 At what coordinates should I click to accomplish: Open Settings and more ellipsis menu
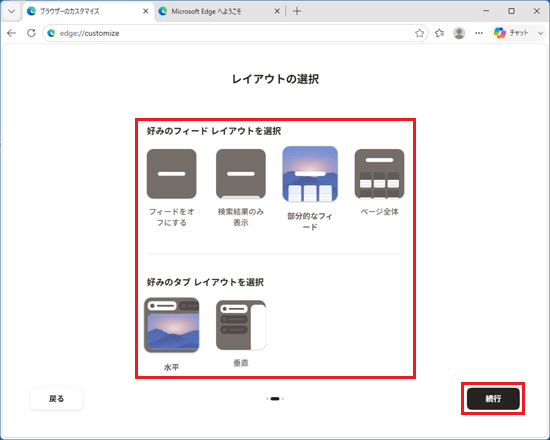click(x=479, y=33)
